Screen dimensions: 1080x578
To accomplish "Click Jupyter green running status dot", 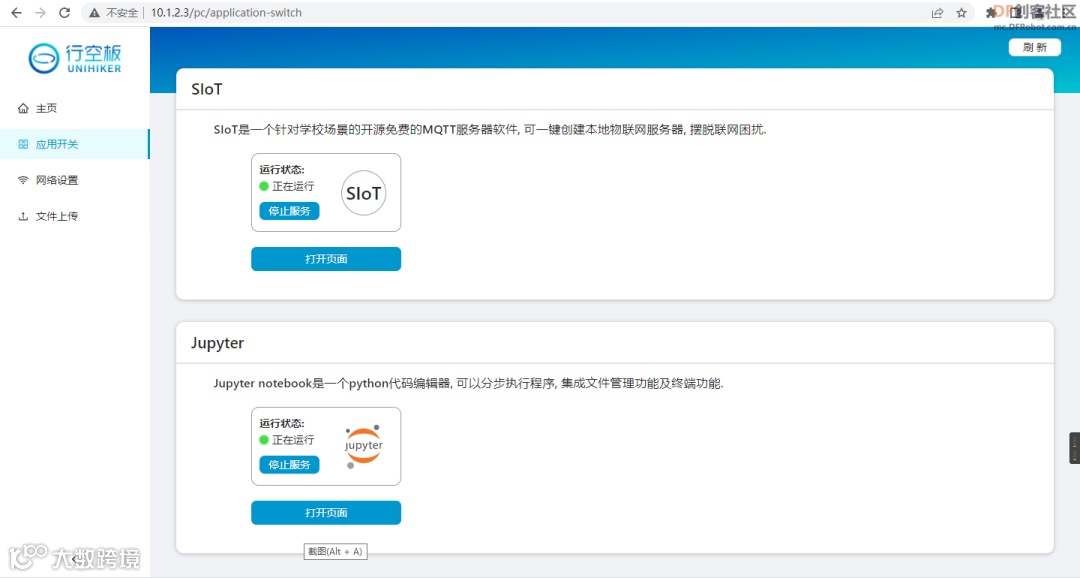I will (264, 440).
